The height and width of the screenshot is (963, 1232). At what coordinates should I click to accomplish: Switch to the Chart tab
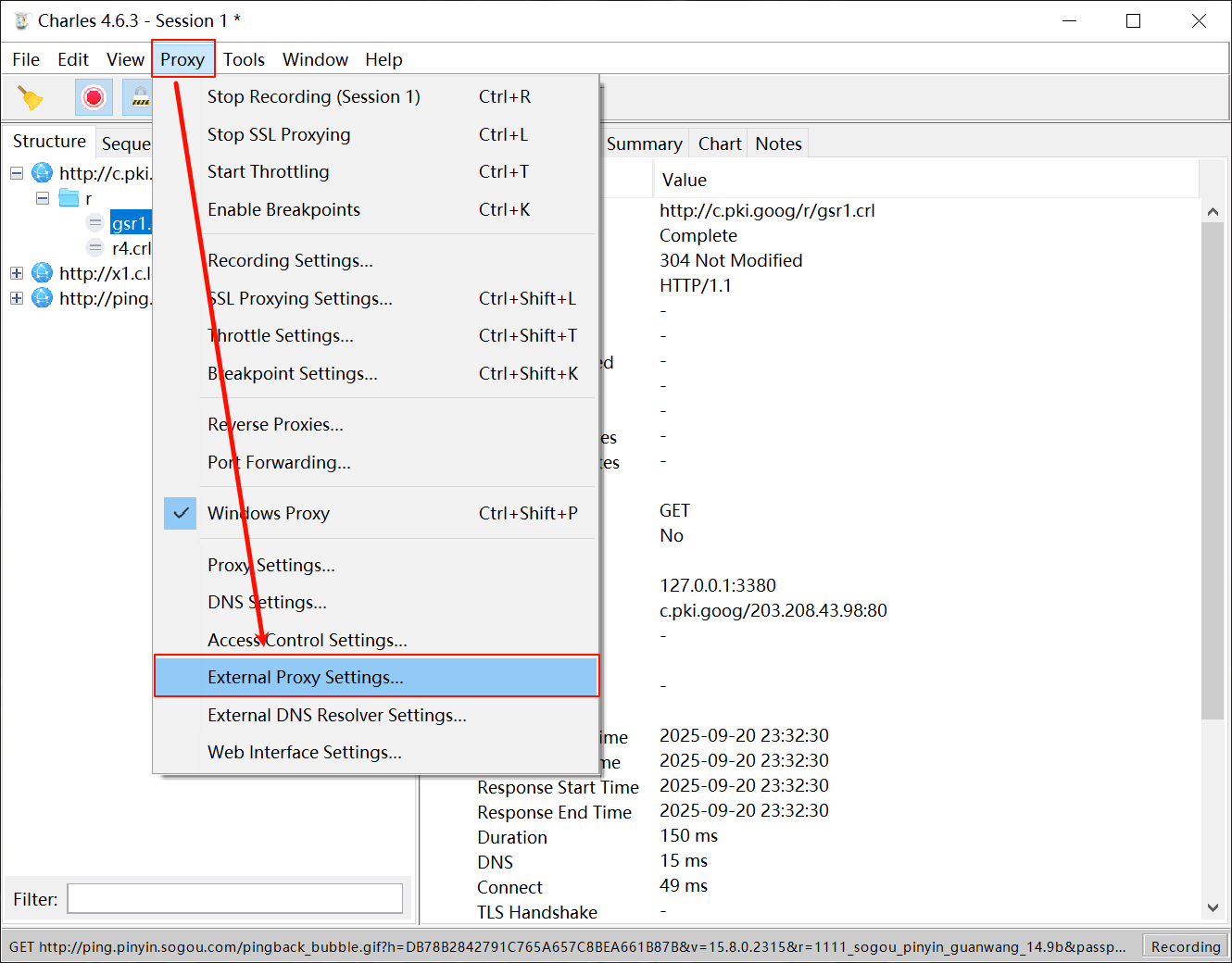click(720, 144)
